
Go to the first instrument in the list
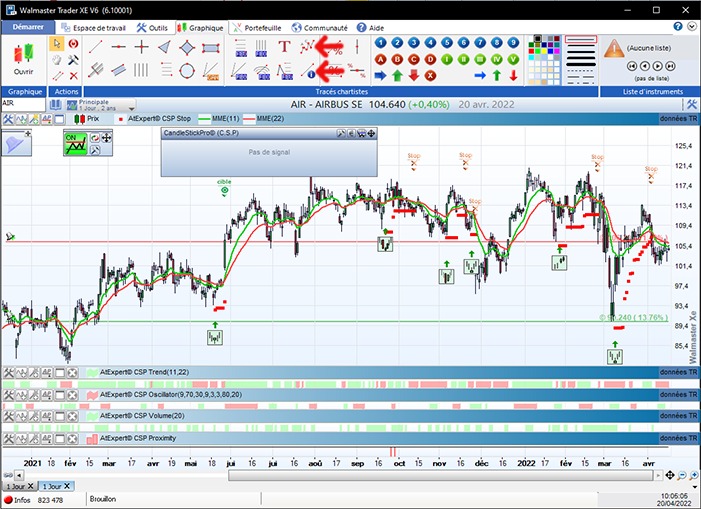tap(632, 66)
